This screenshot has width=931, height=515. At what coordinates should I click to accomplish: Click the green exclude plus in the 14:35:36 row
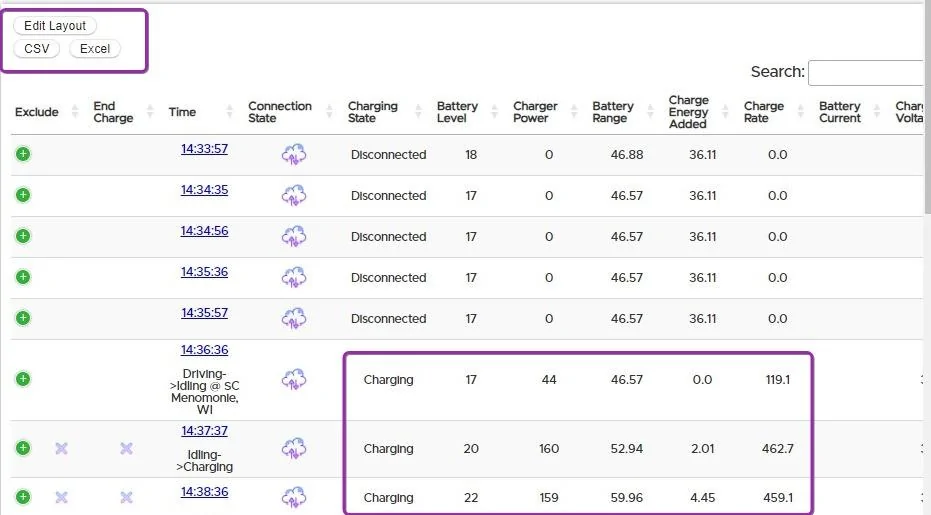pos(23,277)
